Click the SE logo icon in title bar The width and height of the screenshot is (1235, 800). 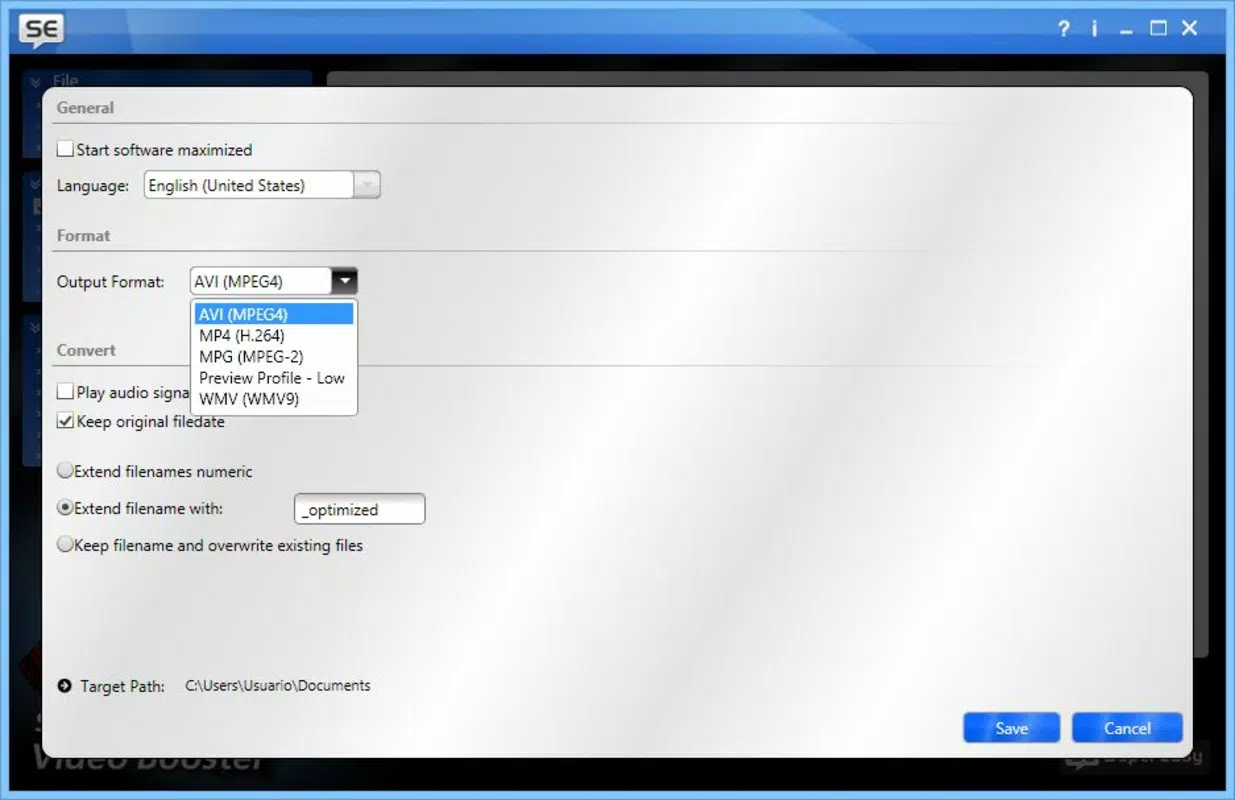pyautogui.click(x=42, y=30)
